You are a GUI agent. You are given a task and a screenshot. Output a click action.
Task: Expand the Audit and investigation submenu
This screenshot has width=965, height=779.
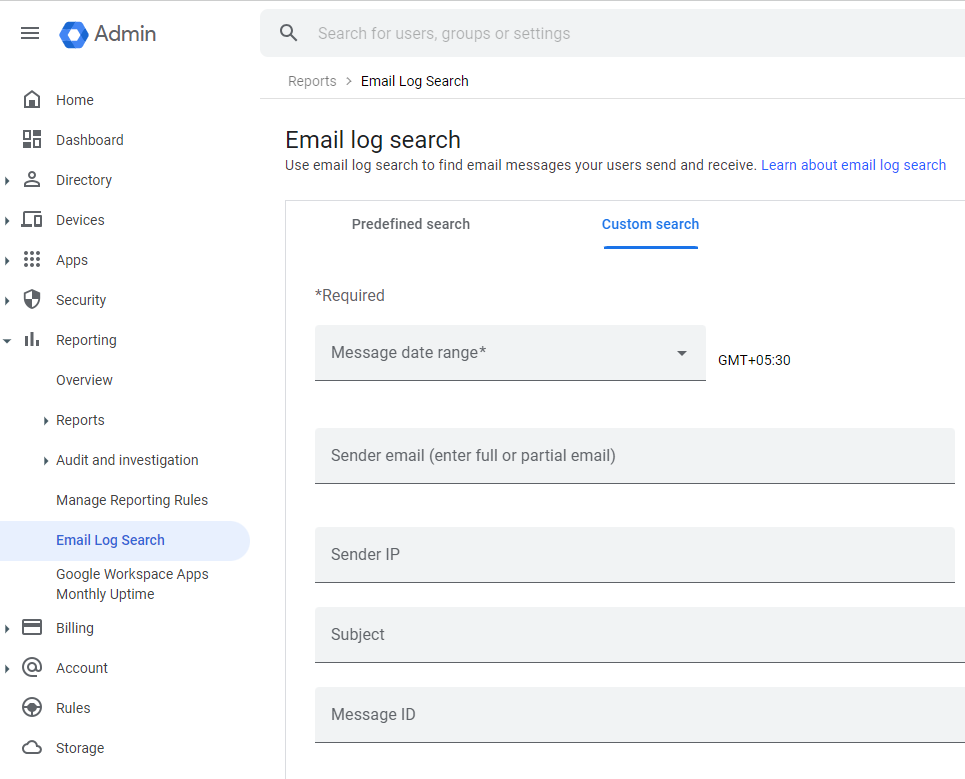[46, 461]
